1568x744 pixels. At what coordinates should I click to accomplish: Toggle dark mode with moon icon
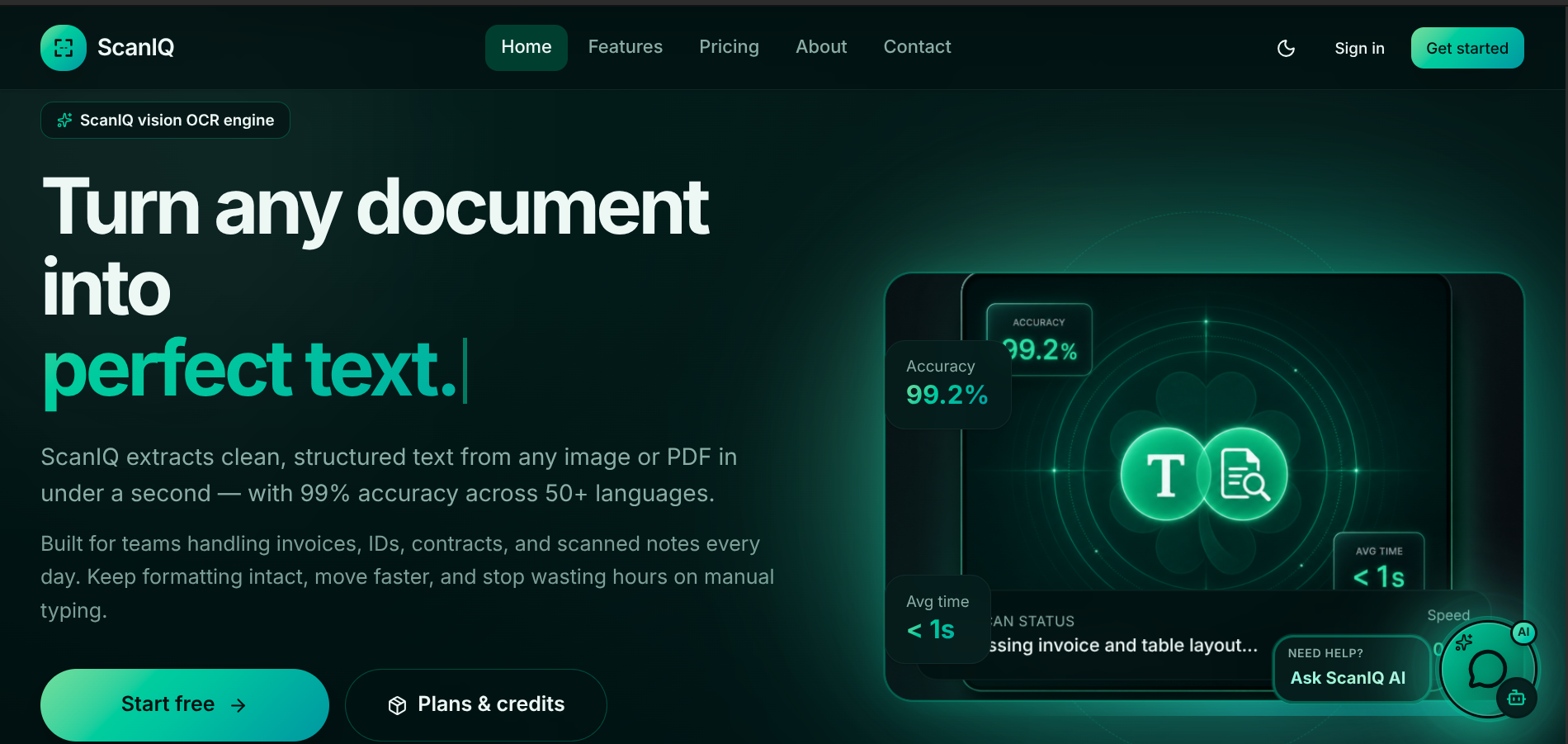1286,49
